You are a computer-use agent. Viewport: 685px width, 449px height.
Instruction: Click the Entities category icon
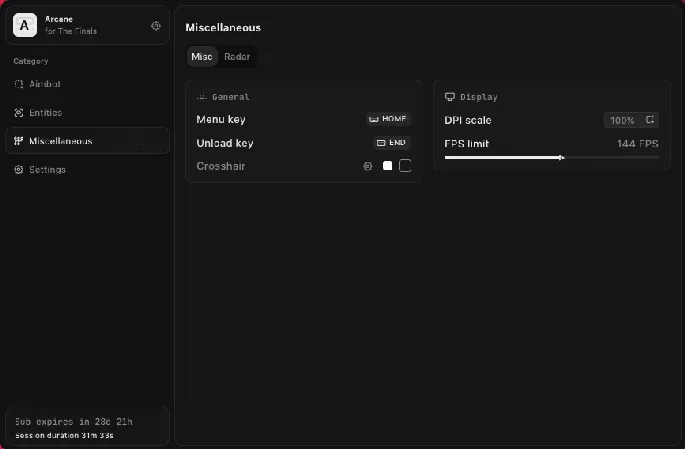[19, 113]
